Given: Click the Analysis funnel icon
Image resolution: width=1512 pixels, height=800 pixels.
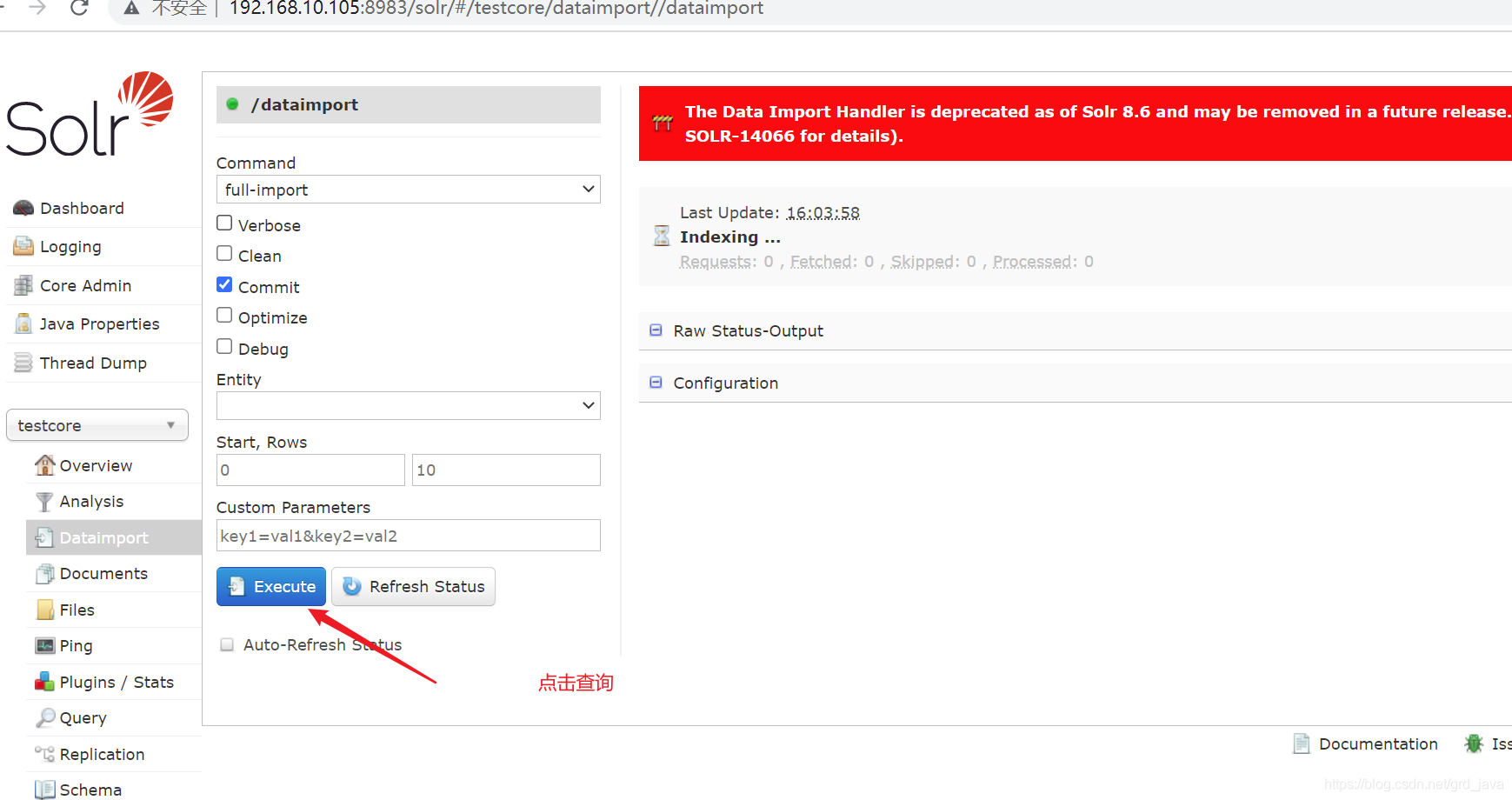Looking at the screenshot, I should [x=44, y=502].
